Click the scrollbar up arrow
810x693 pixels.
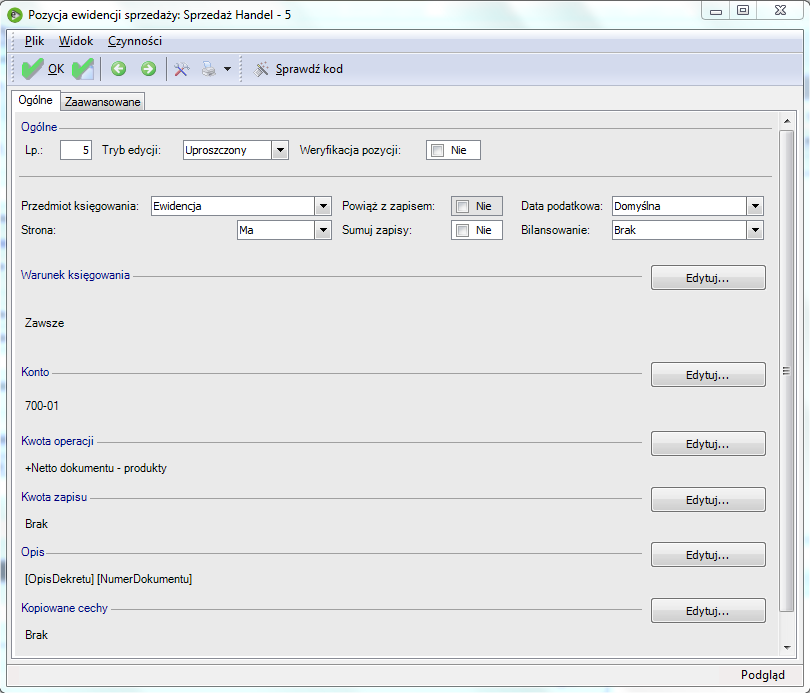pyautogui.click(x=787, y=121)
